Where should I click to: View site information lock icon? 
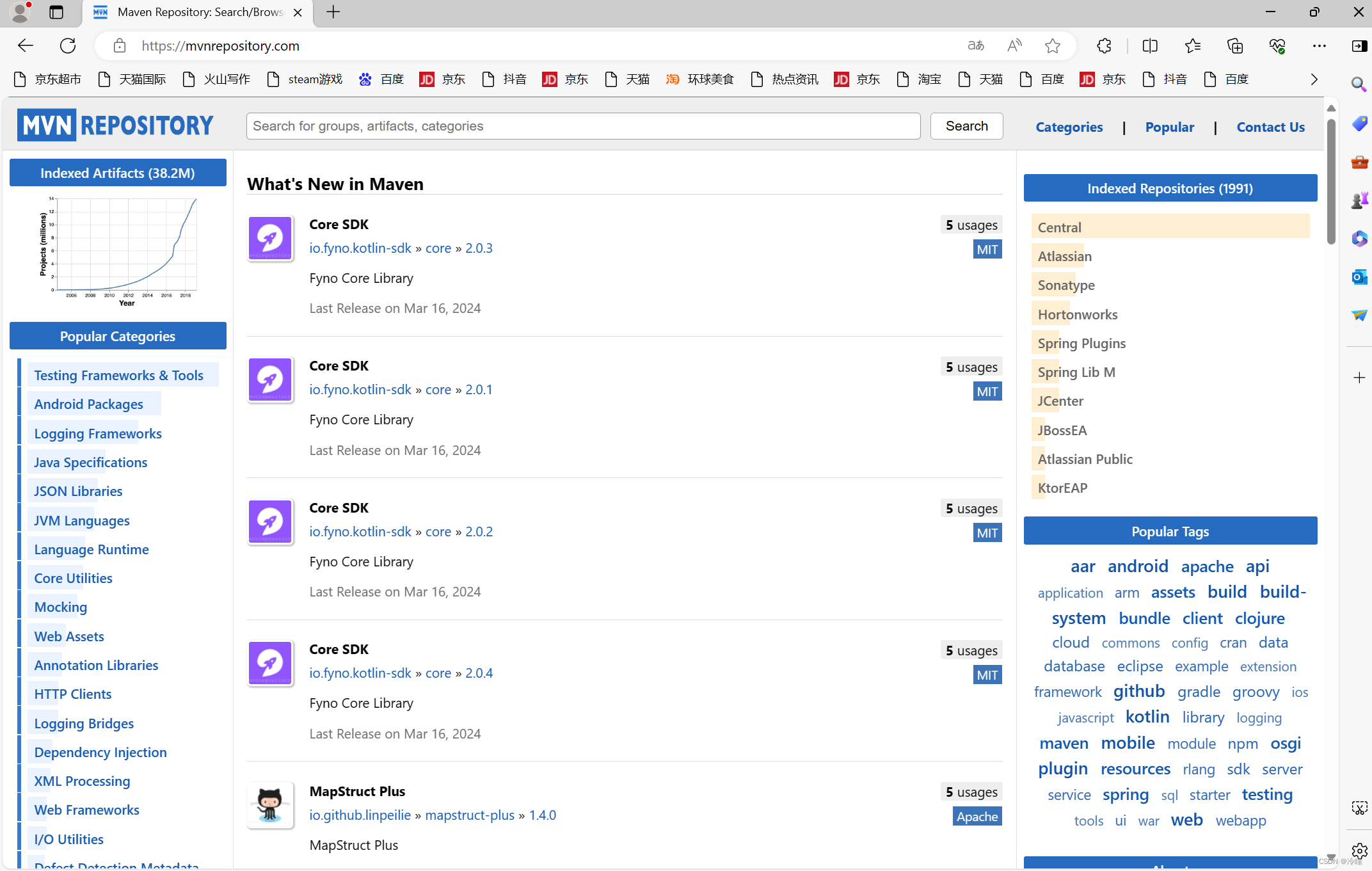(x=119, y=45)
